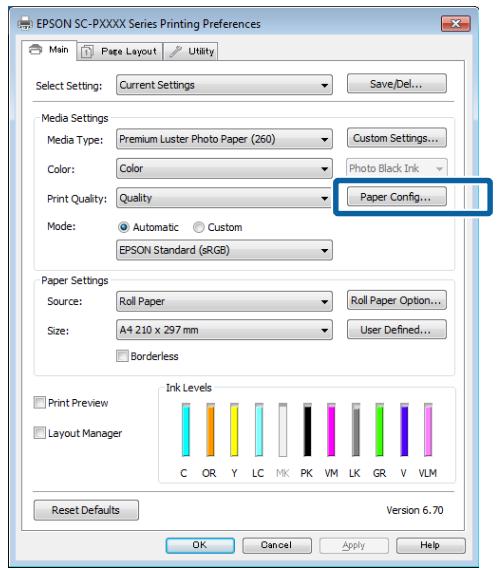Open the paper Source dropdown
Image resolution: width=498 pixels, height=570 pixels.
pyautogui.click(x=224, y=301)
